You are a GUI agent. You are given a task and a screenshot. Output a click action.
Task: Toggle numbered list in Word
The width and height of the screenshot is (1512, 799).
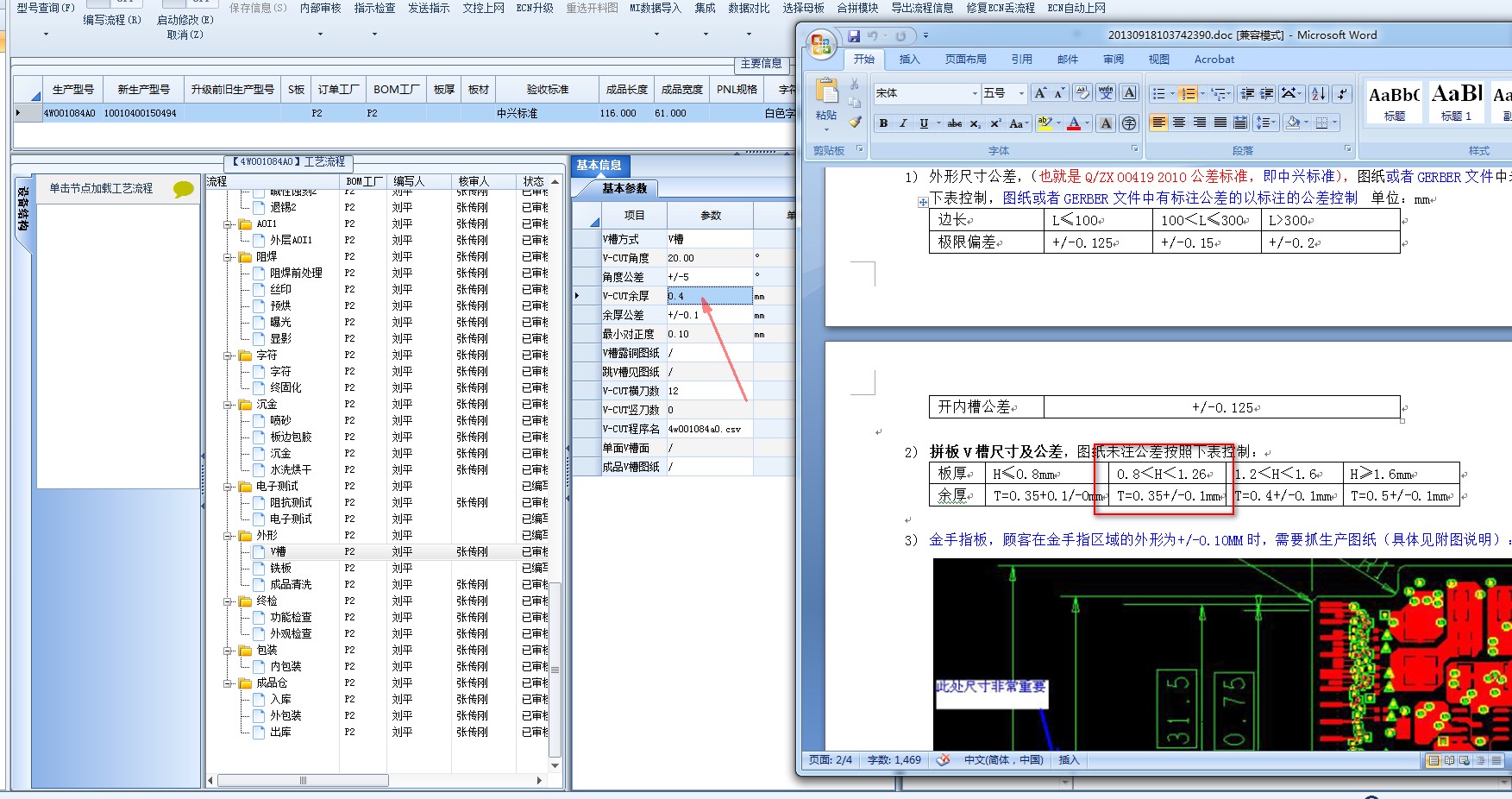coord(1188,93)
